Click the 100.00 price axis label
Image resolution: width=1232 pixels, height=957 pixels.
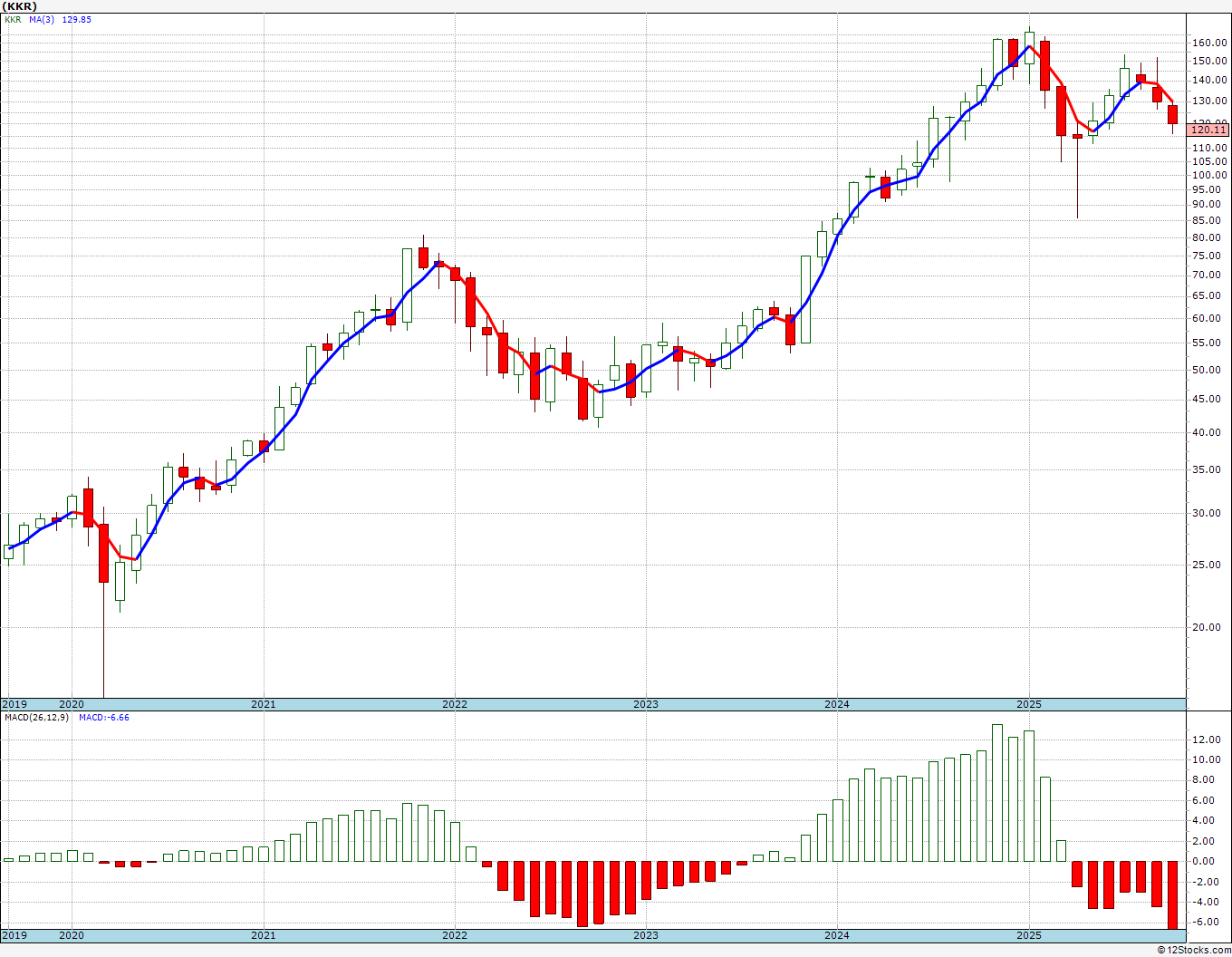[1208, 175]
